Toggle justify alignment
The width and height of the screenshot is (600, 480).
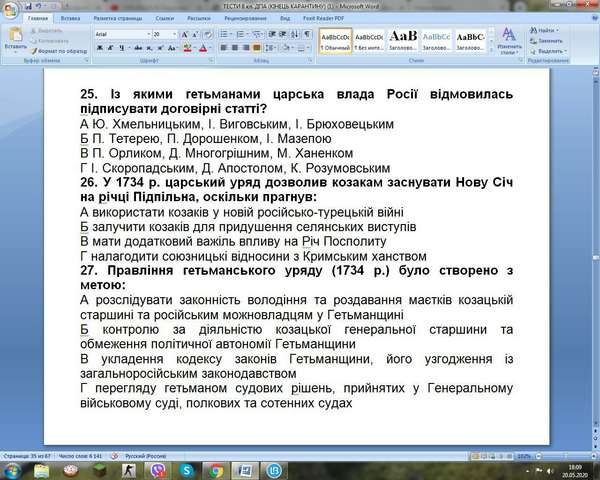[256, 48]
